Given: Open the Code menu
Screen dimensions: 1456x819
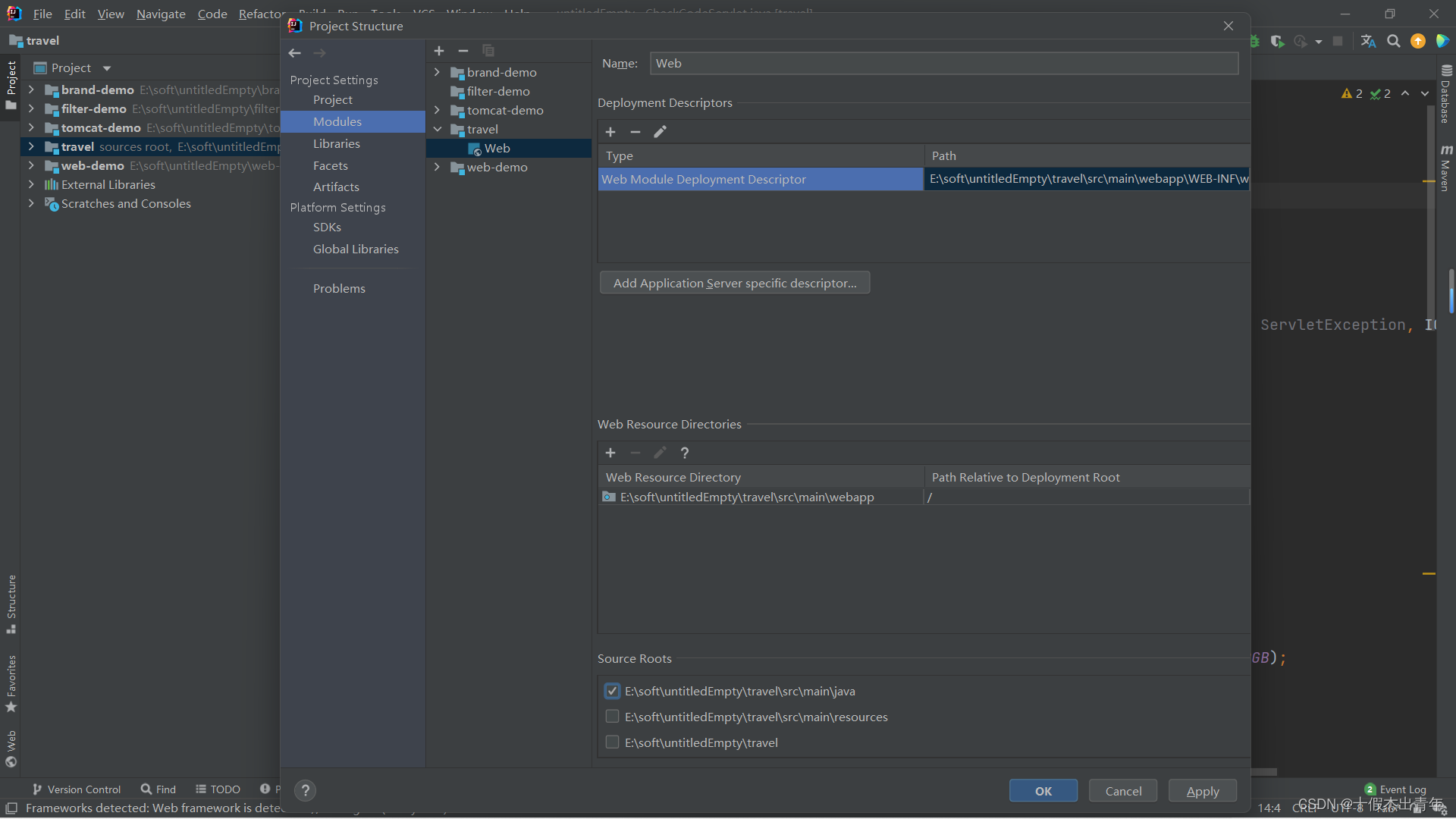Looking at the screenshot, I should [x=212, y=14].
